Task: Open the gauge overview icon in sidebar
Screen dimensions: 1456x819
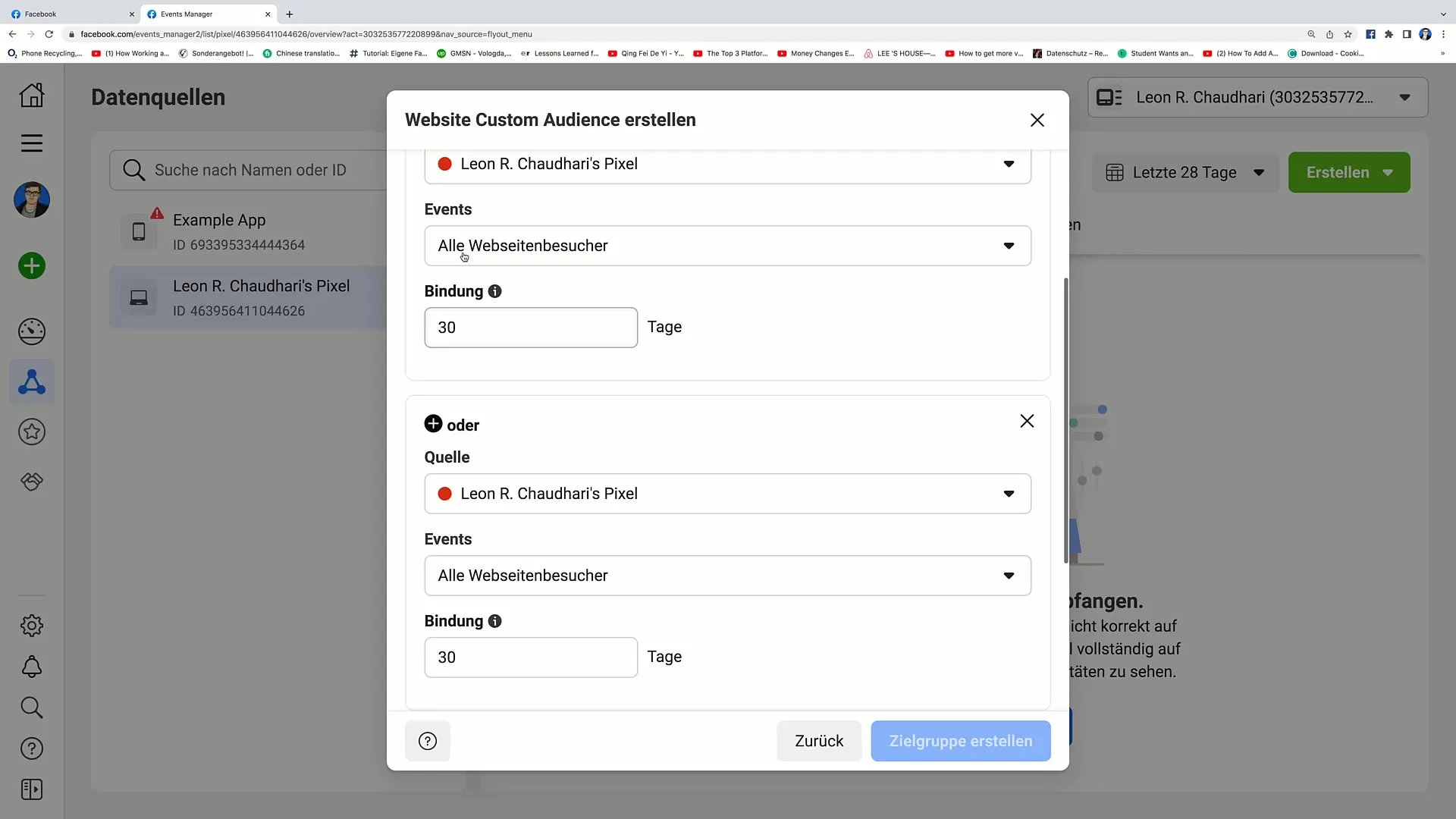Action: click(32, 331)
